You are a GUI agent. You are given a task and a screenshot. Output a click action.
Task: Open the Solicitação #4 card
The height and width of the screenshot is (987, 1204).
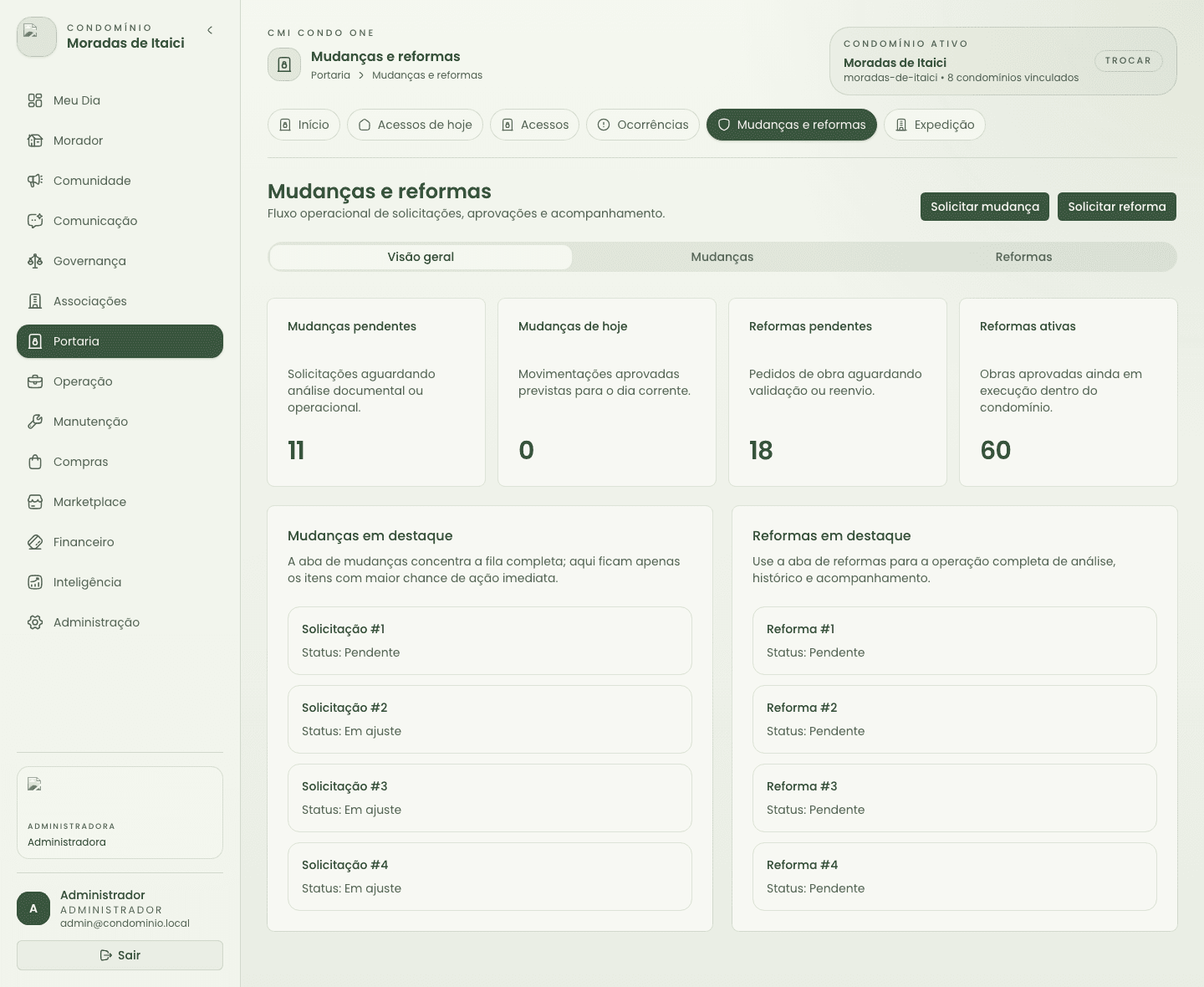(x=490, y=877)
